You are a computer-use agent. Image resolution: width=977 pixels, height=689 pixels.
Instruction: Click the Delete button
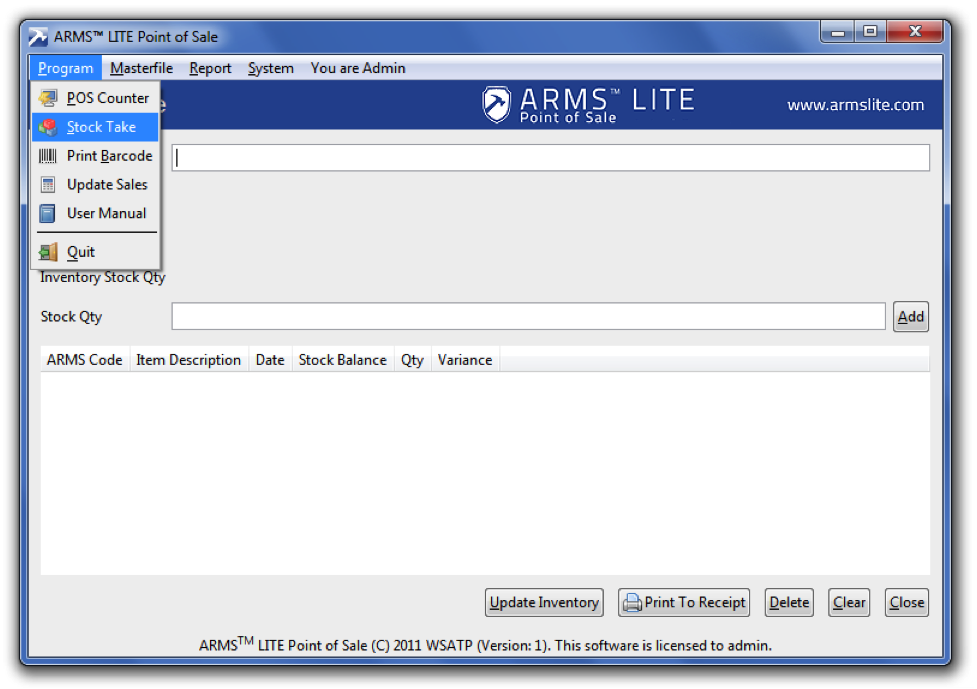coord(789,602)
